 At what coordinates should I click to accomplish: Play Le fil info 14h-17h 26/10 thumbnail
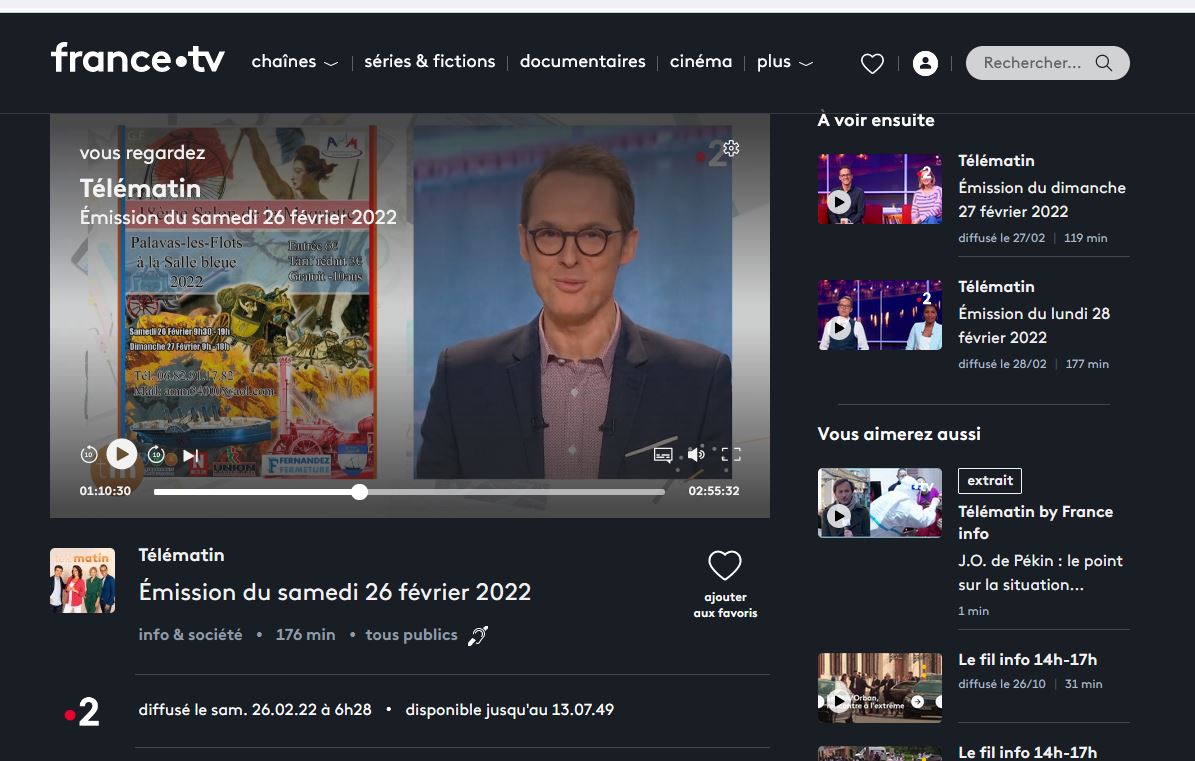tap(879, 687)
